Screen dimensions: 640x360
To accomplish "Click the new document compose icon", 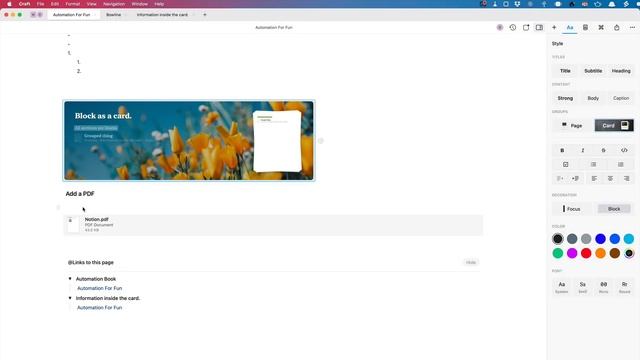I will tap(526, 27).
